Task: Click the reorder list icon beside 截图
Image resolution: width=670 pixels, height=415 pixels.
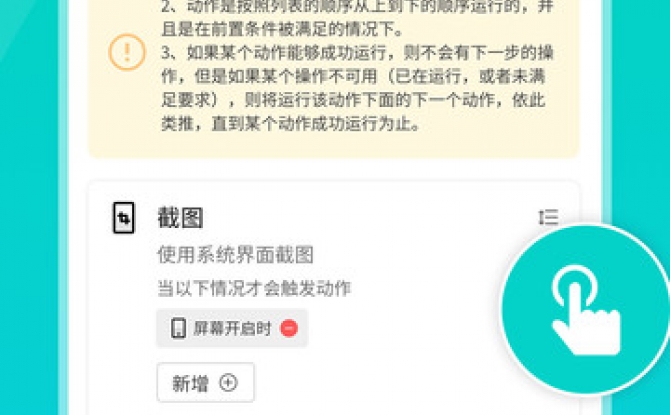Action: coord(548,217)
